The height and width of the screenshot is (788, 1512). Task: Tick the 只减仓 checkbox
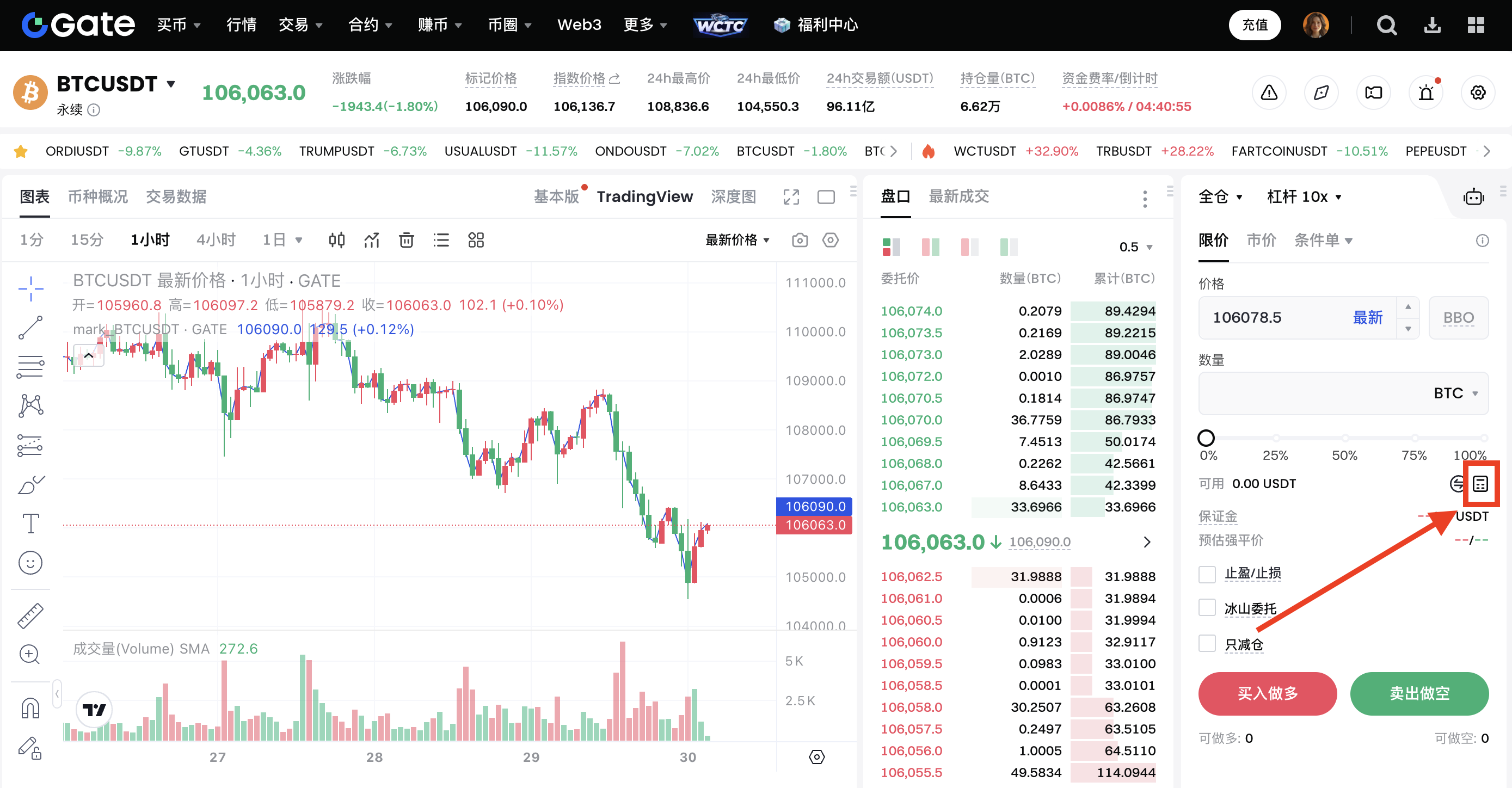click(x=1207, y=644)
